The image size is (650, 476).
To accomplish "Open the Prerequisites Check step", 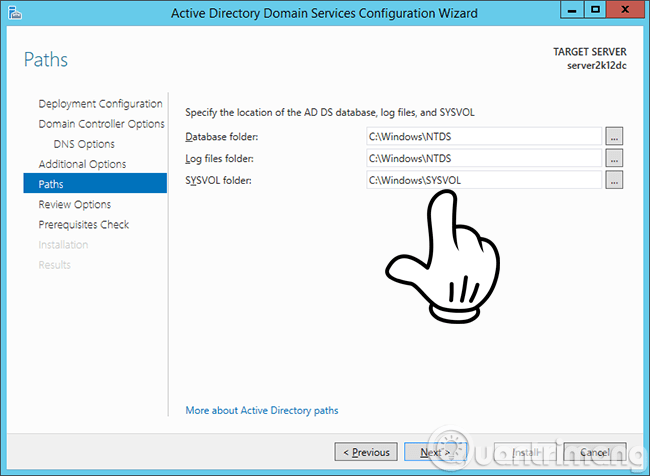I will (84, 224).
